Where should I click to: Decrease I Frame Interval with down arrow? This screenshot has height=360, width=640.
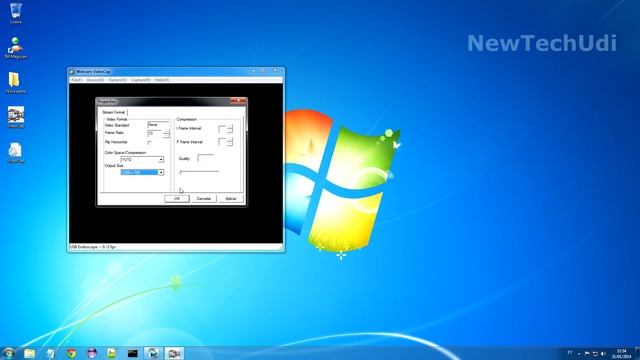tap(230, 131)
